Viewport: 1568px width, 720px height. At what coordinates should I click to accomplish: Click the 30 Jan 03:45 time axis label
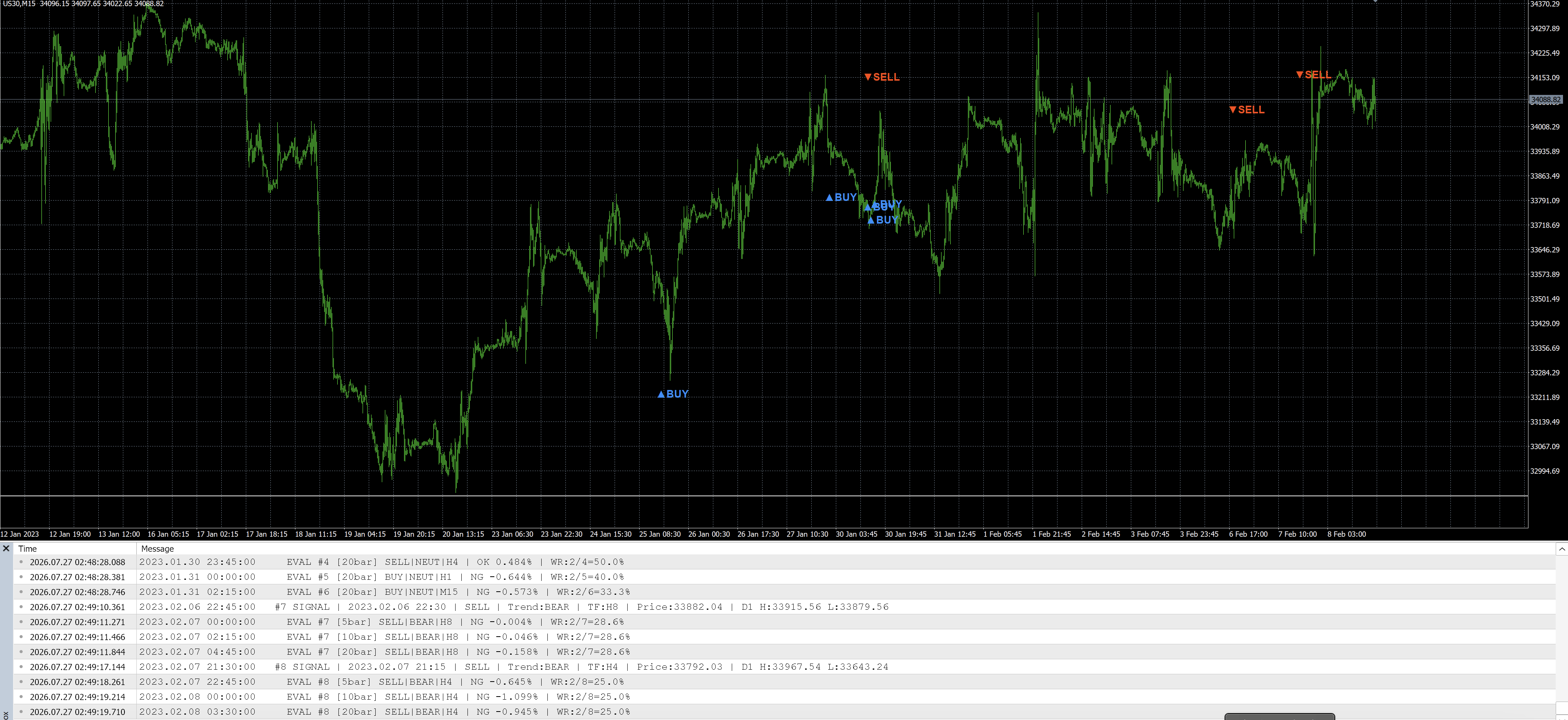pyautogui.click(x=857, y=534)
